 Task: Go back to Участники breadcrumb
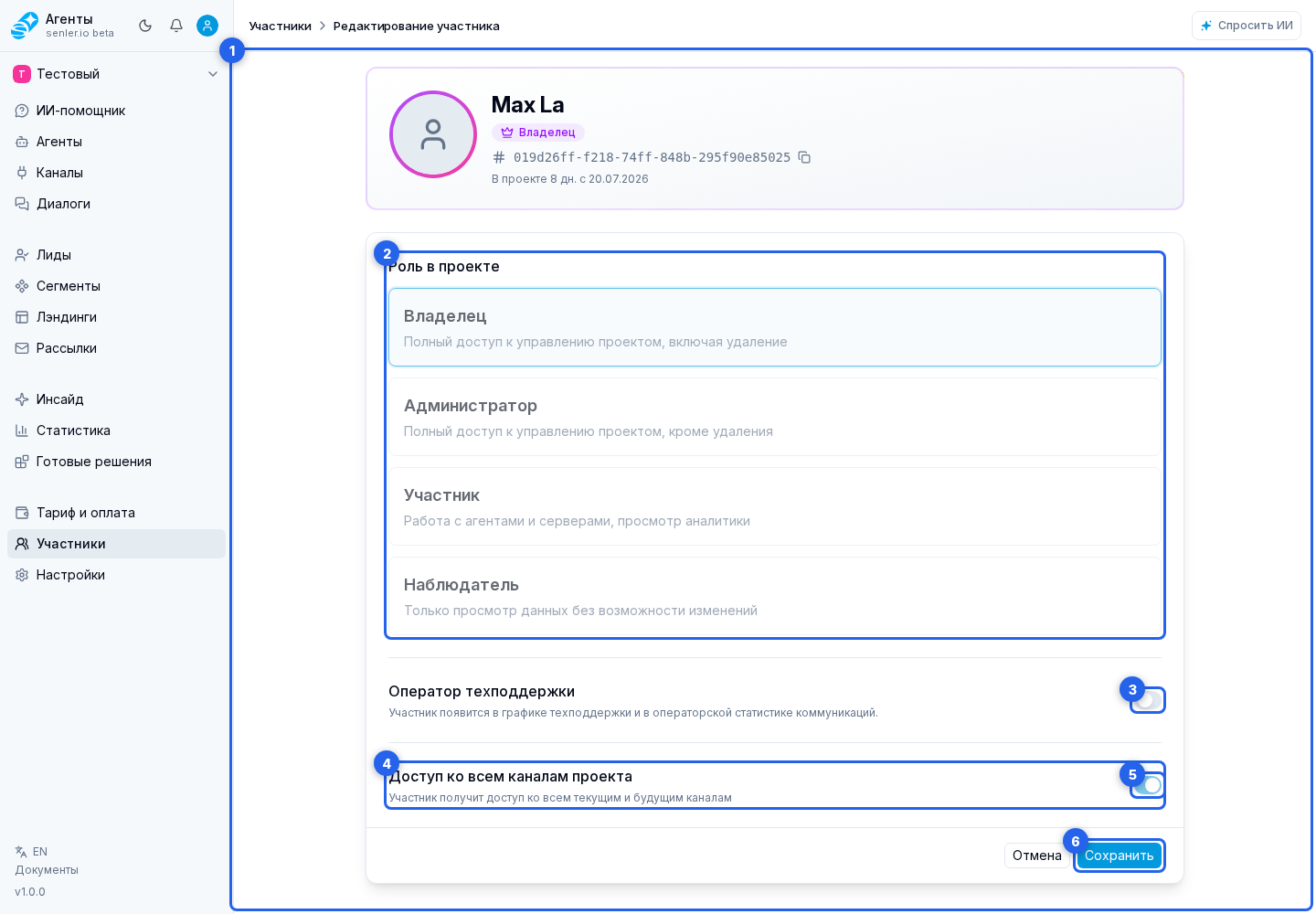click(280, 26)
